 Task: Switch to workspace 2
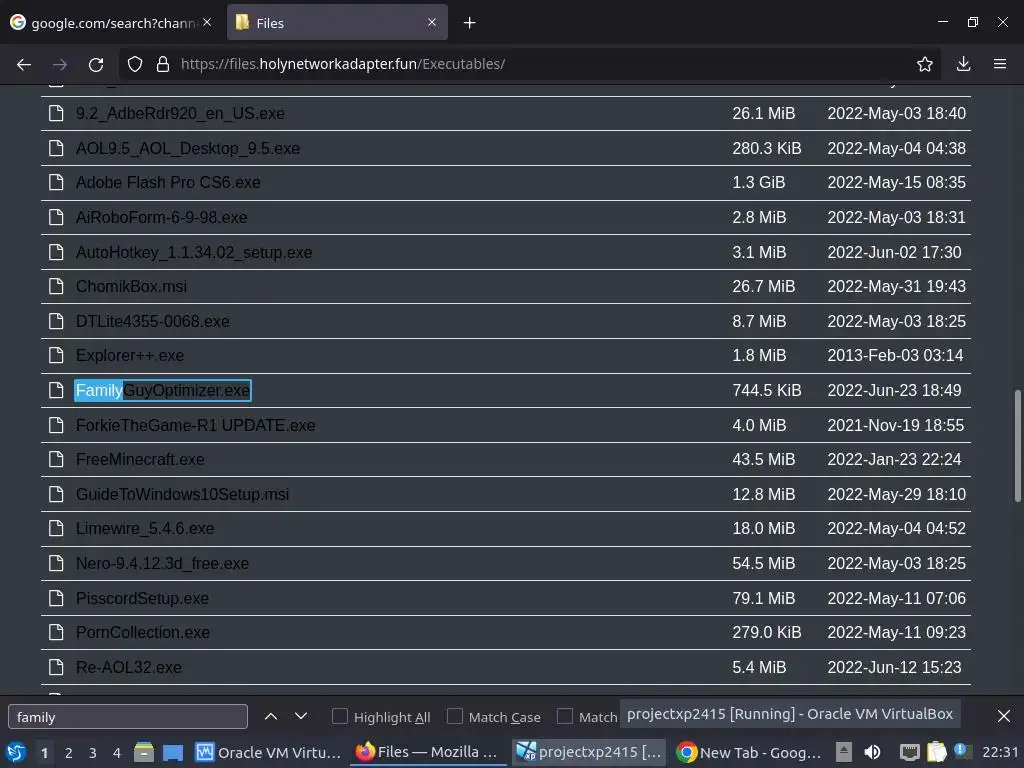coord(69,753)
